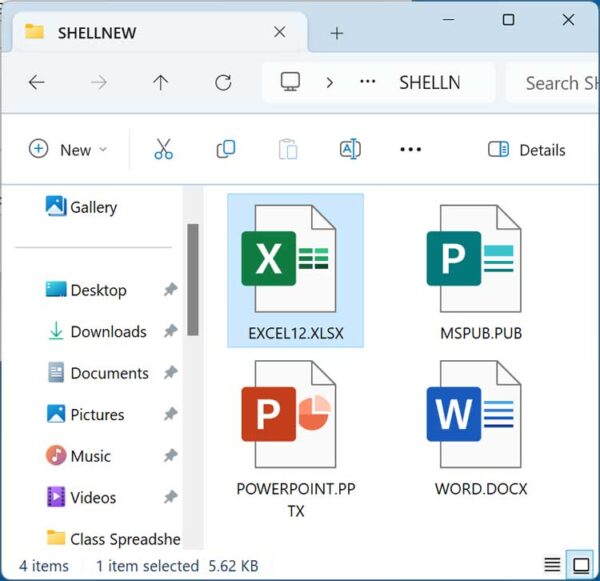Click the pin icon beside Downloads
This screenshot has width=600, height=581.
[171, 331]
